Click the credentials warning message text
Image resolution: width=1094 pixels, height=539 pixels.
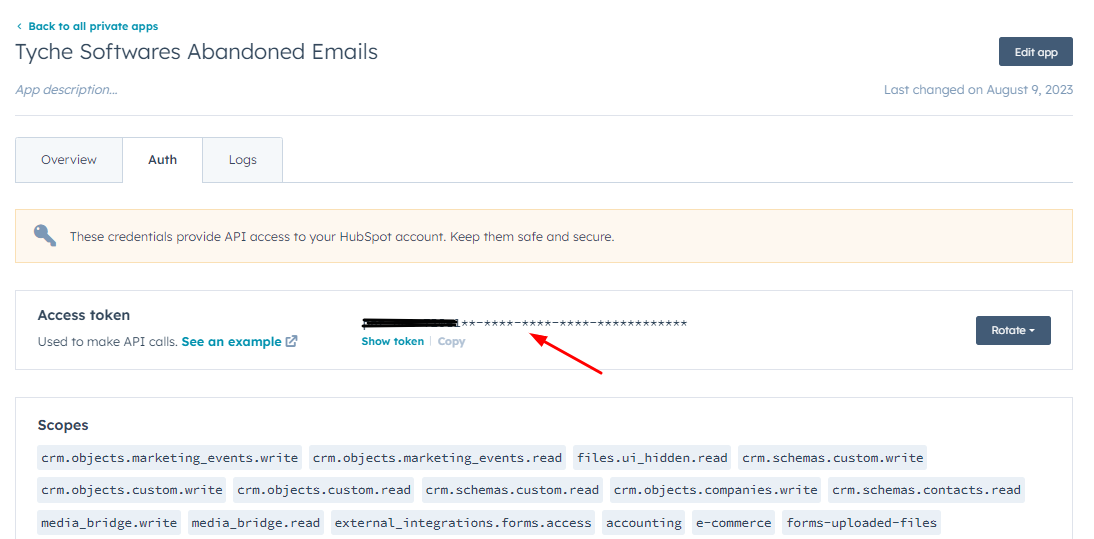point(342,236)
